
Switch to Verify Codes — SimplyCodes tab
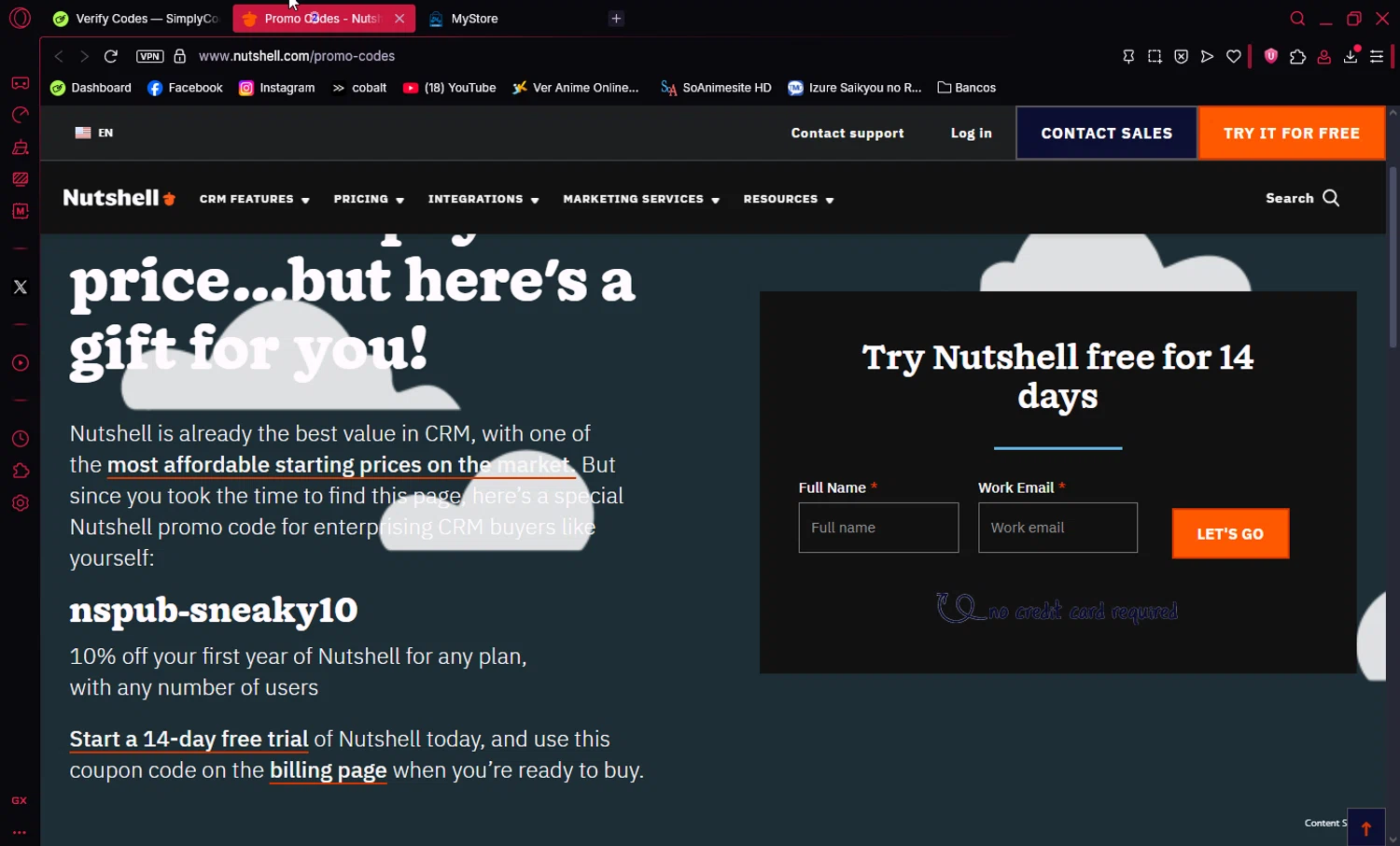[x=136, y=19]
